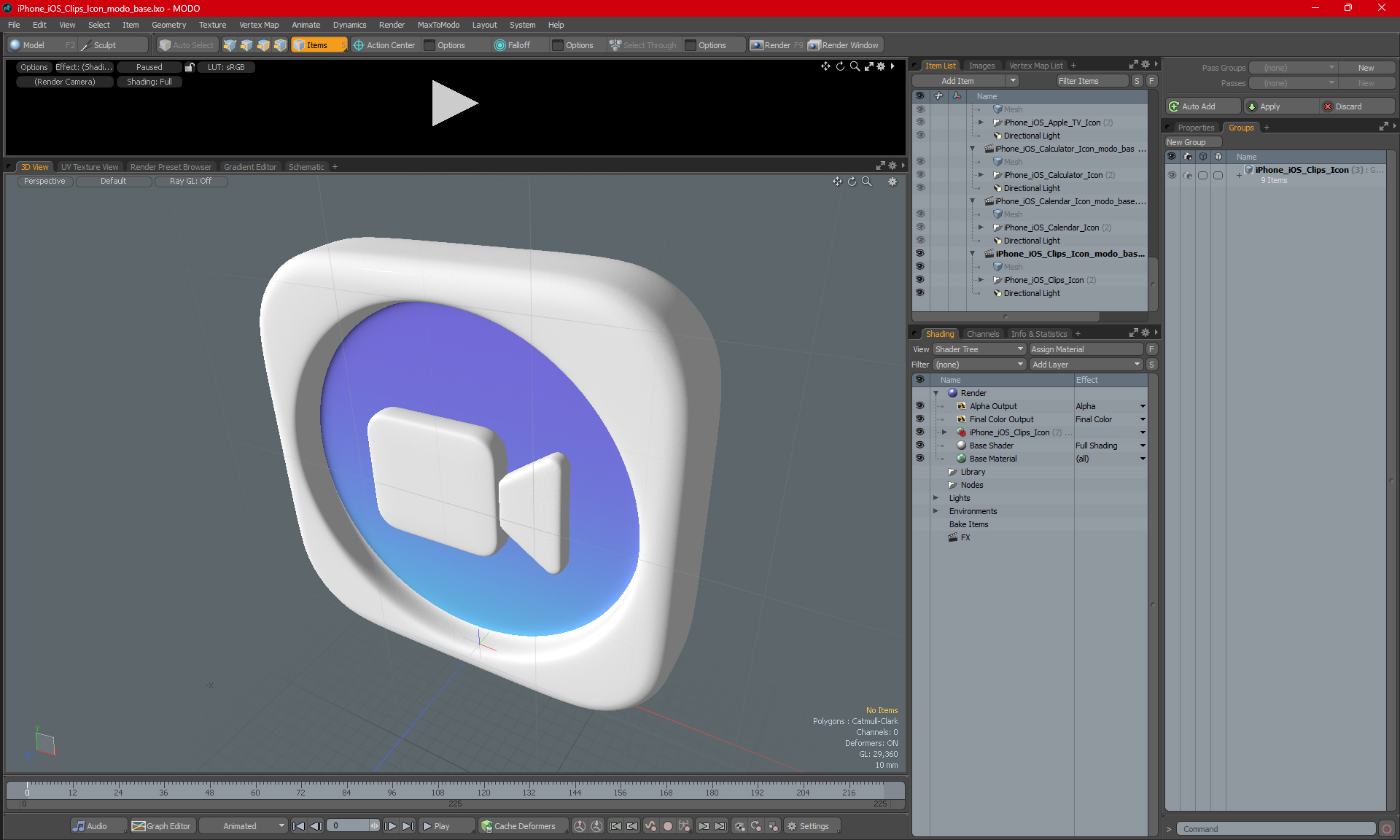
Task: Switch to Channels tab
Action: click(x=983, y=334)
